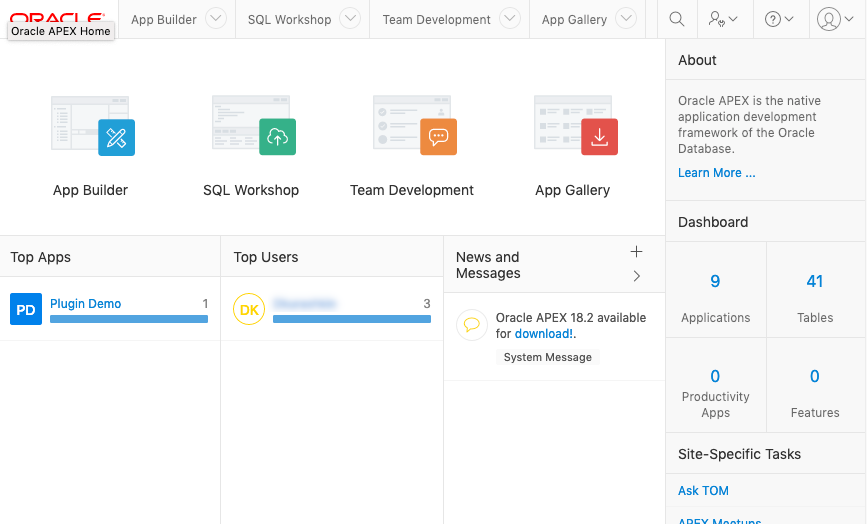The width and height of the screenshot is (867, 524).
Task: Open the App Builder menu tab
Action: 164,19
